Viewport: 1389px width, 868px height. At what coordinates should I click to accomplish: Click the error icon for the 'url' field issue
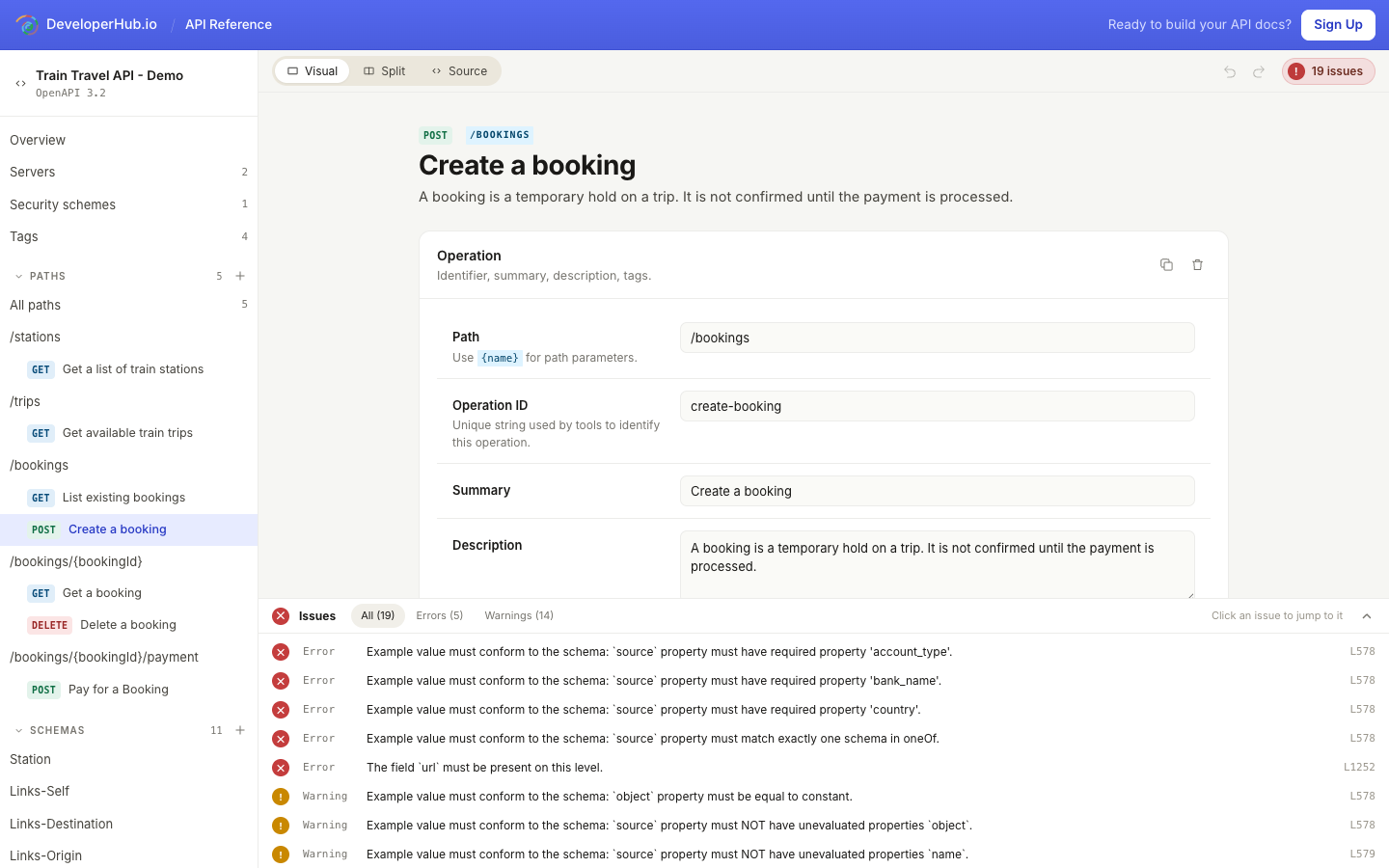coord(281,768)
